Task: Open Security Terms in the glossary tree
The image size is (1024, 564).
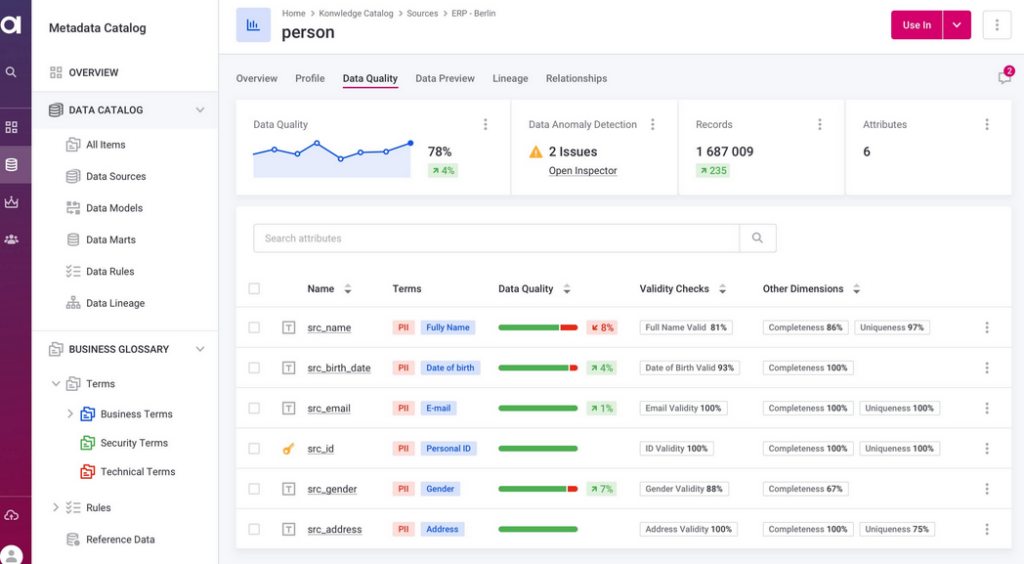Action: [x=134, y=443]
